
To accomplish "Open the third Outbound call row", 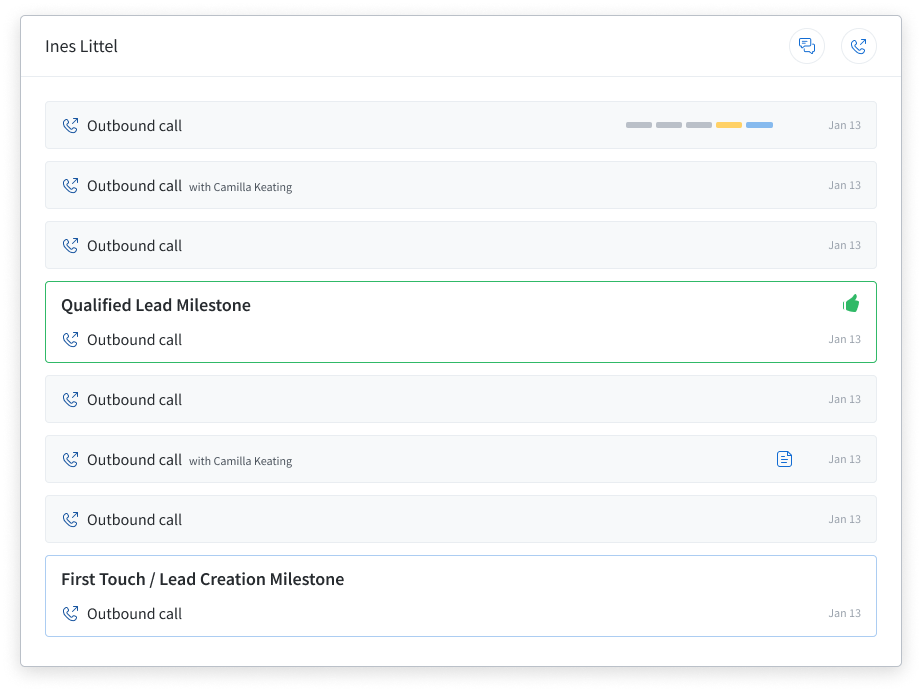I will click(x=461, y=245).
